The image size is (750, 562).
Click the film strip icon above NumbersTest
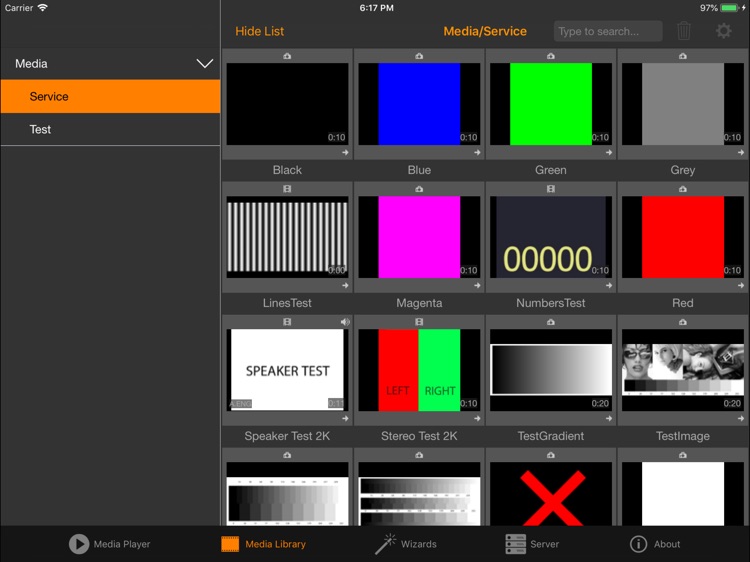click(x=551, y=189)
